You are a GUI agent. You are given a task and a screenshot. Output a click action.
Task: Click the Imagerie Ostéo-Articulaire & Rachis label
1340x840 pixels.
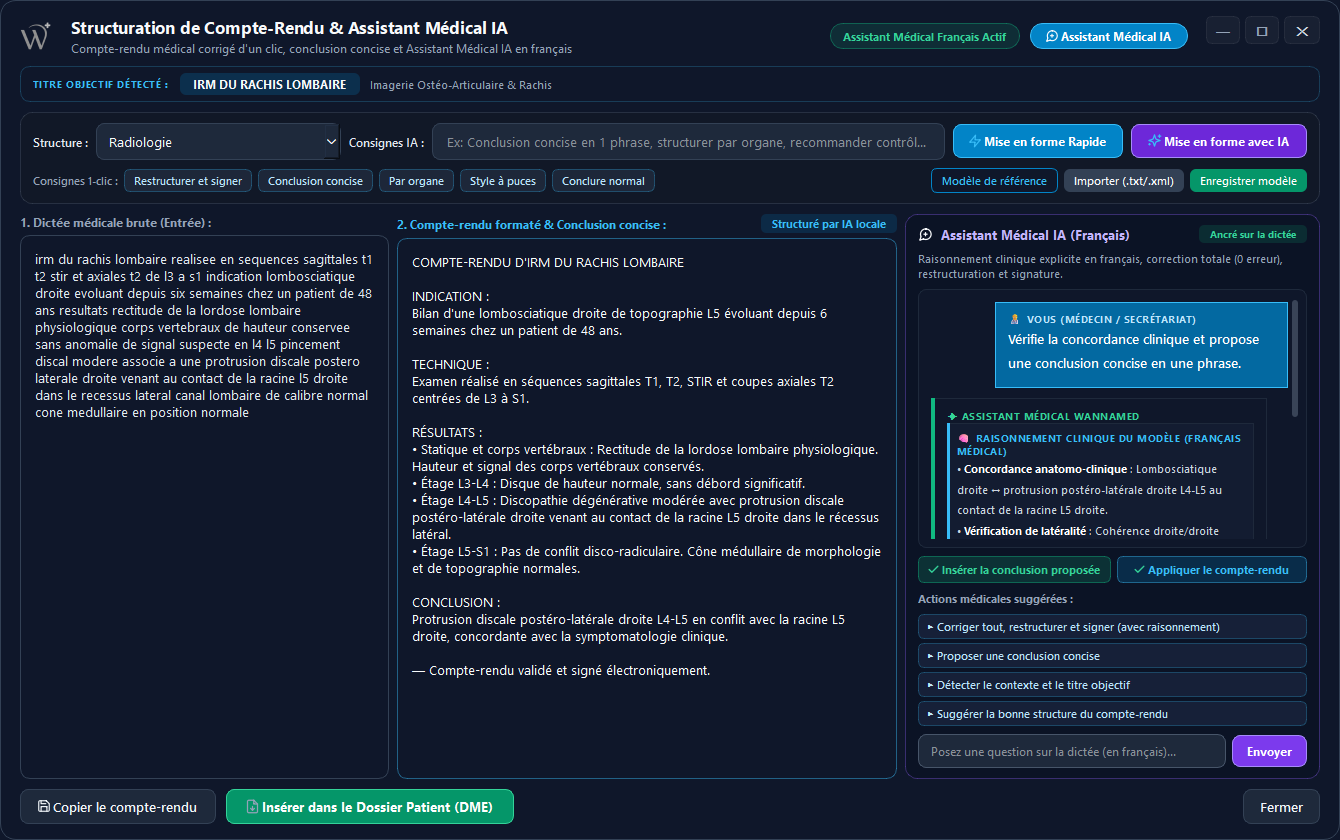(x=461, y=85)
